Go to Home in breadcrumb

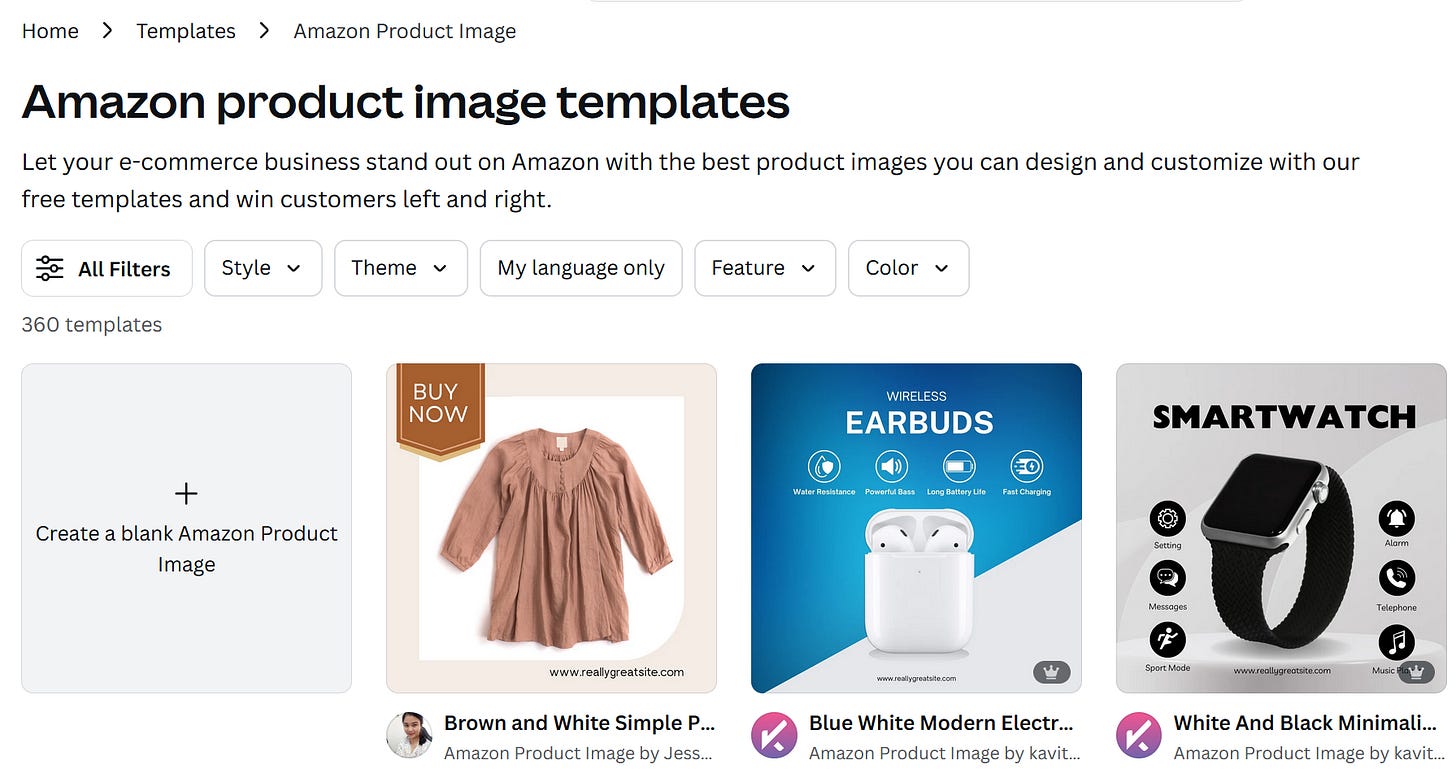click(x=50, y=31)
